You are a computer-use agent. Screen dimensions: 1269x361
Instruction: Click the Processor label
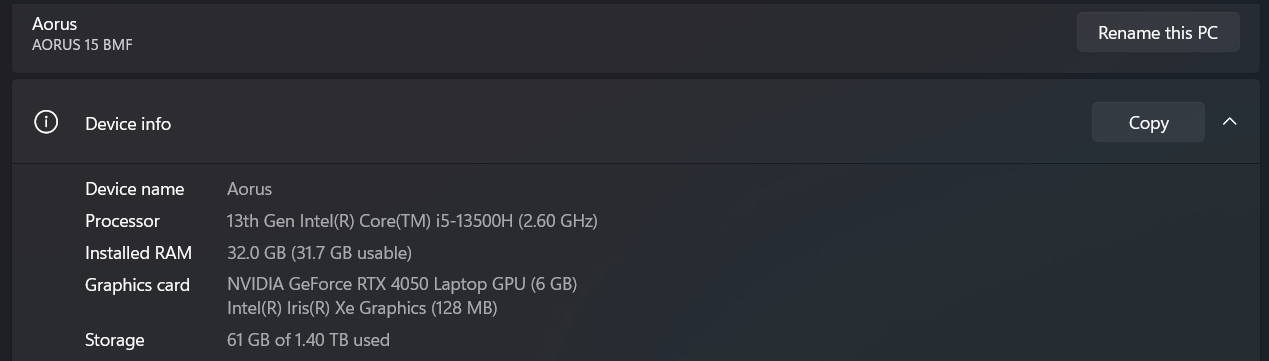coord(122,221)
